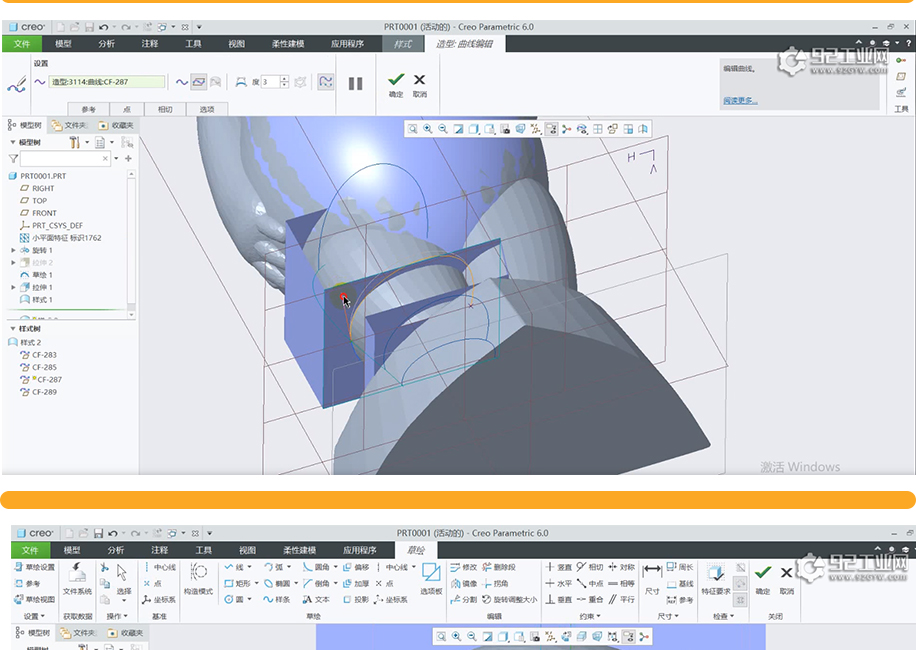Click the undo arrow in top quick-access toolbar
The width and height of the screenshot is (916, 650).
pyautogui.click(x=103, y=27)
